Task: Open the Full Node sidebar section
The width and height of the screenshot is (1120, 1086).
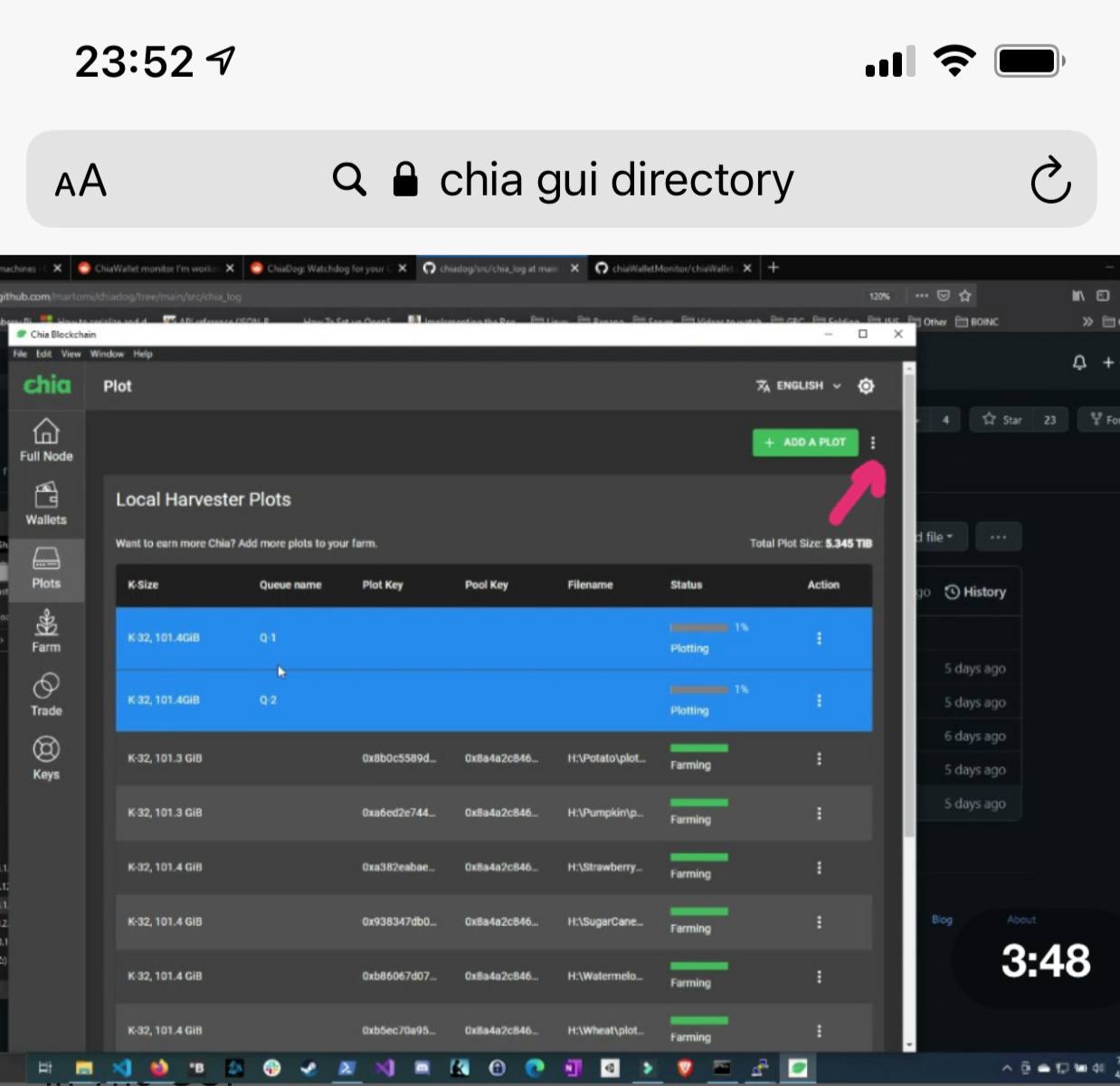Action: tap(46, 441)
